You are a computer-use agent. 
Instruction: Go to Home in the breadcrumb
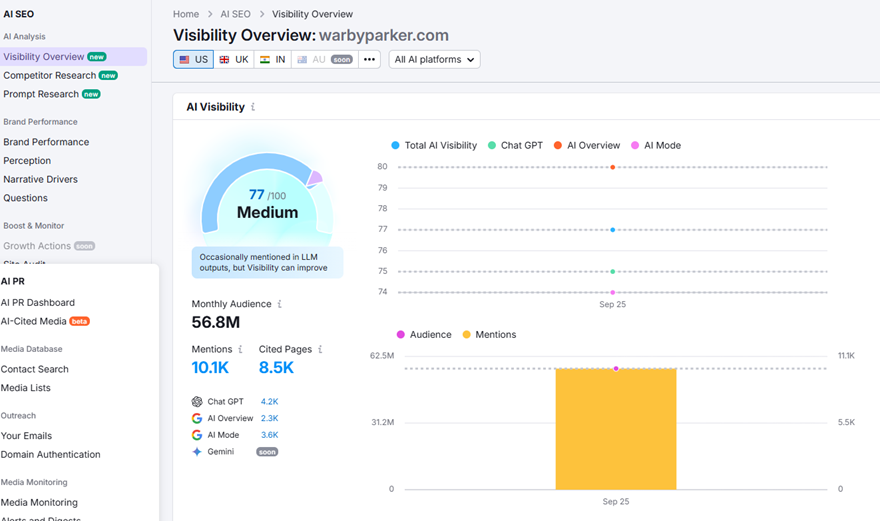tap(186, 14)
